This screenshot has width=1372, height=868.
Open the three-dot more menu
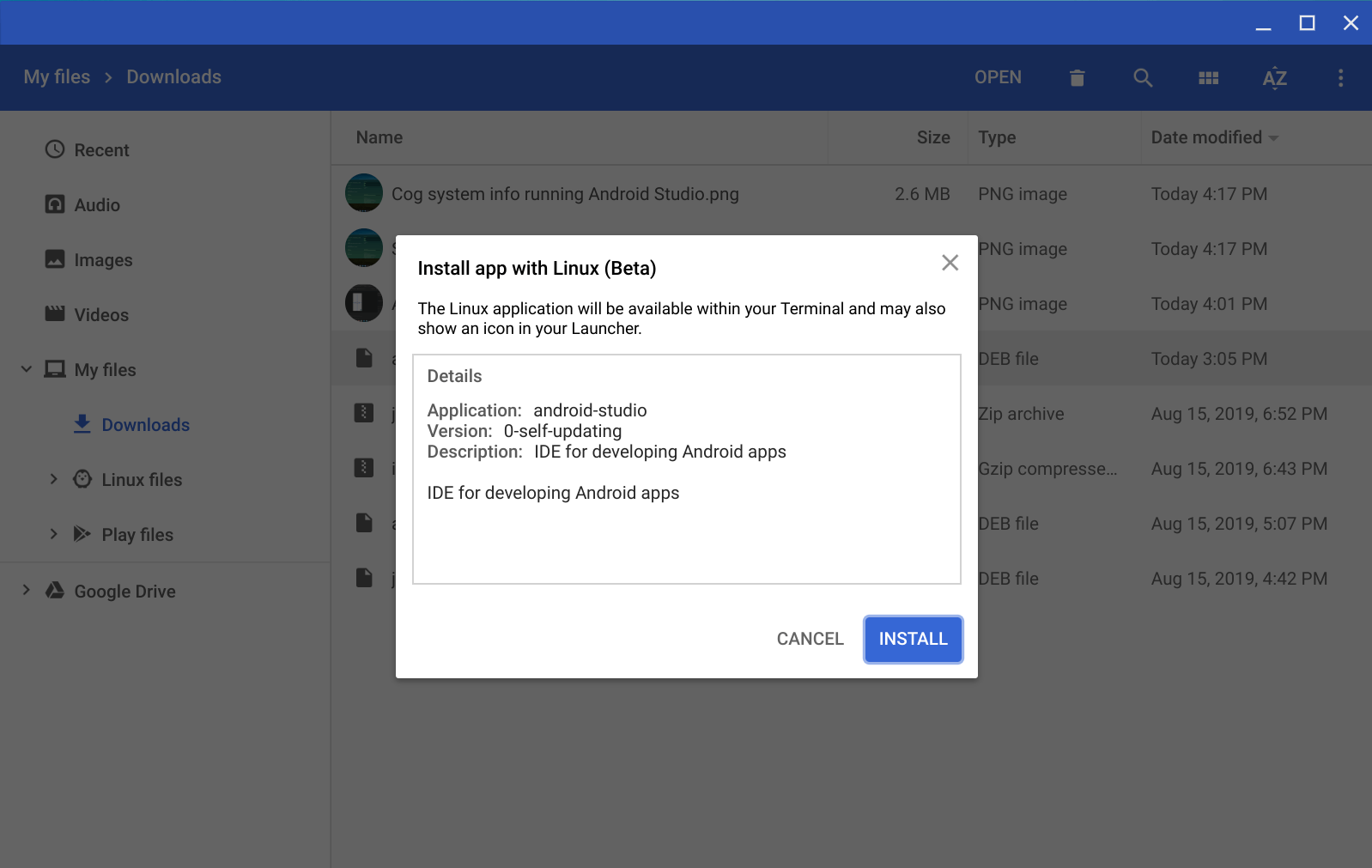coord(1340,78)
